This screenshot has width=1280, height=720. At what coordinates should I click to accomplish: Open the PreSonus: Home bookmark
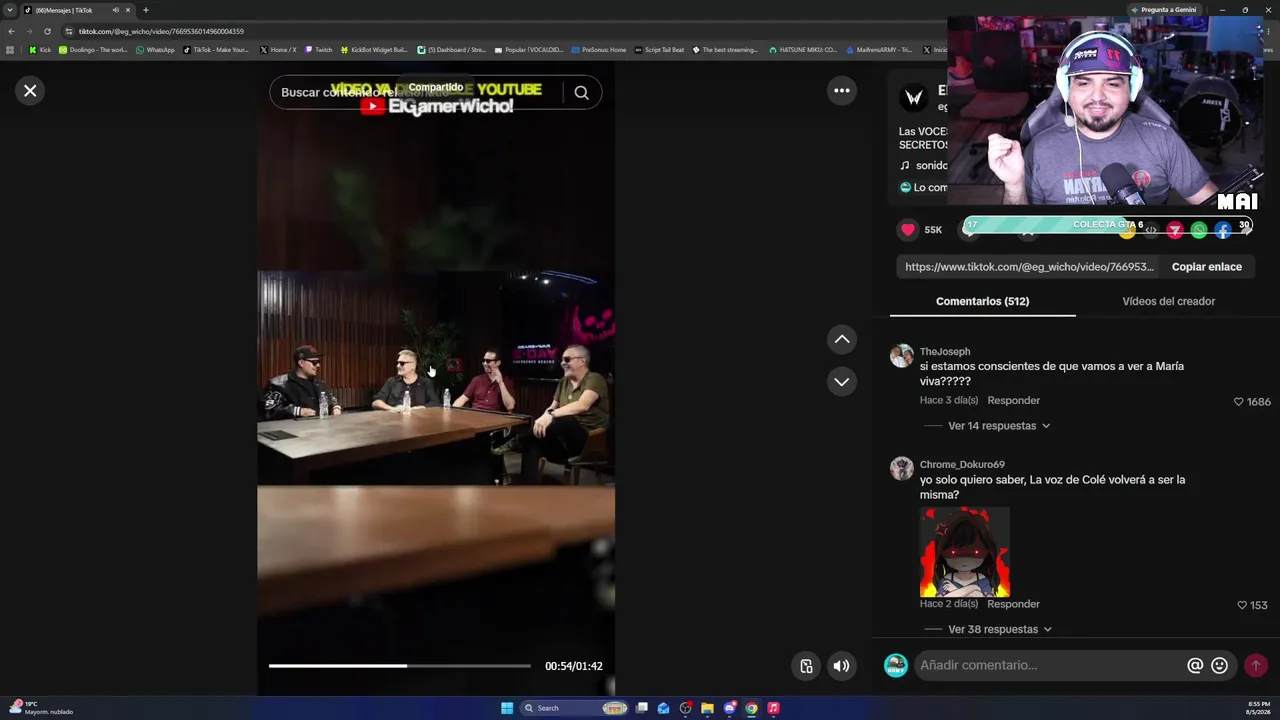coord(598,50)
